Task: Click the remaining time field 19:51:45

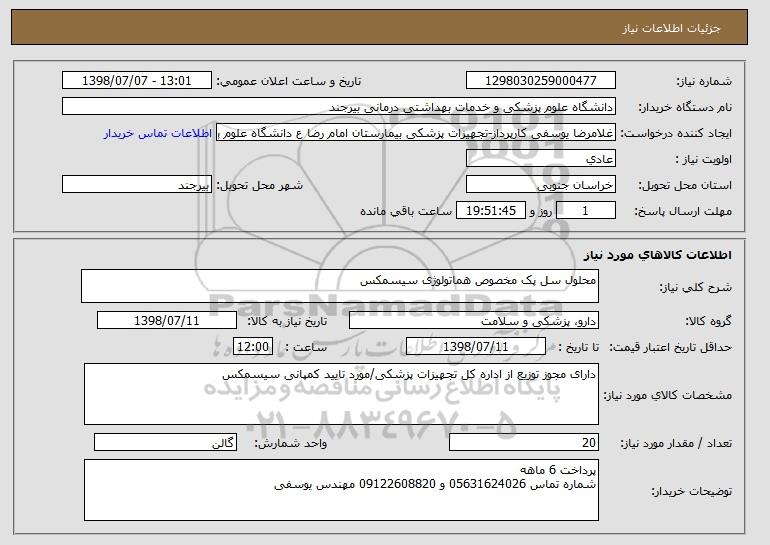Action: coord(491,211)
